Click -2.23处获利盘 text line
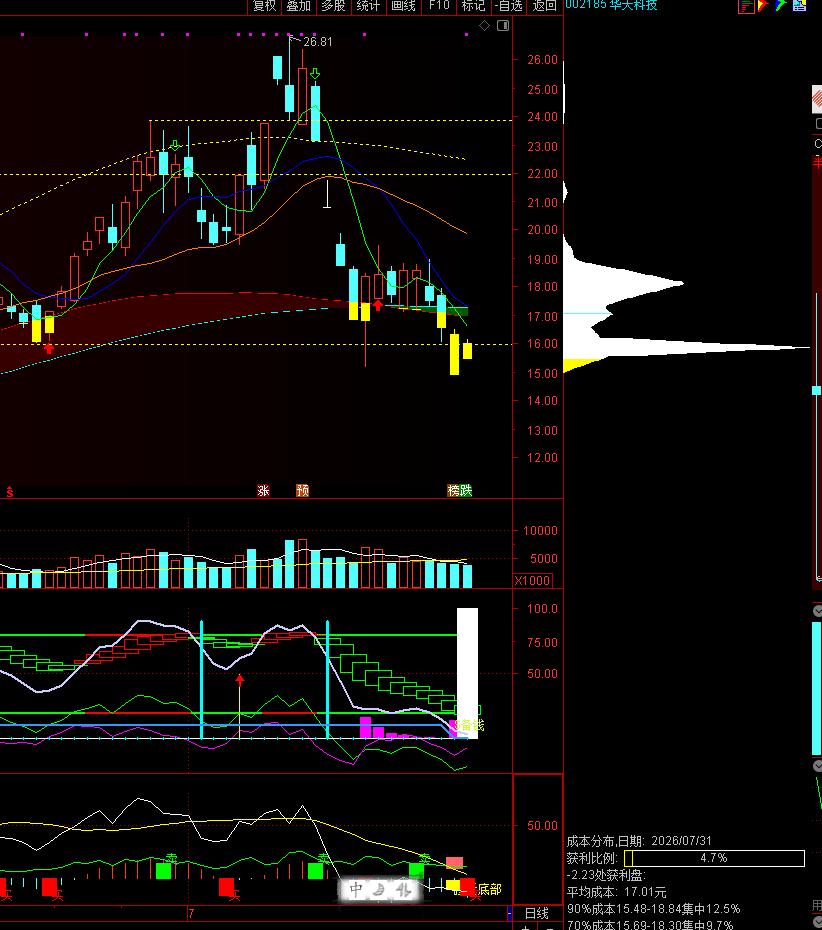 [x=606, y=875]
